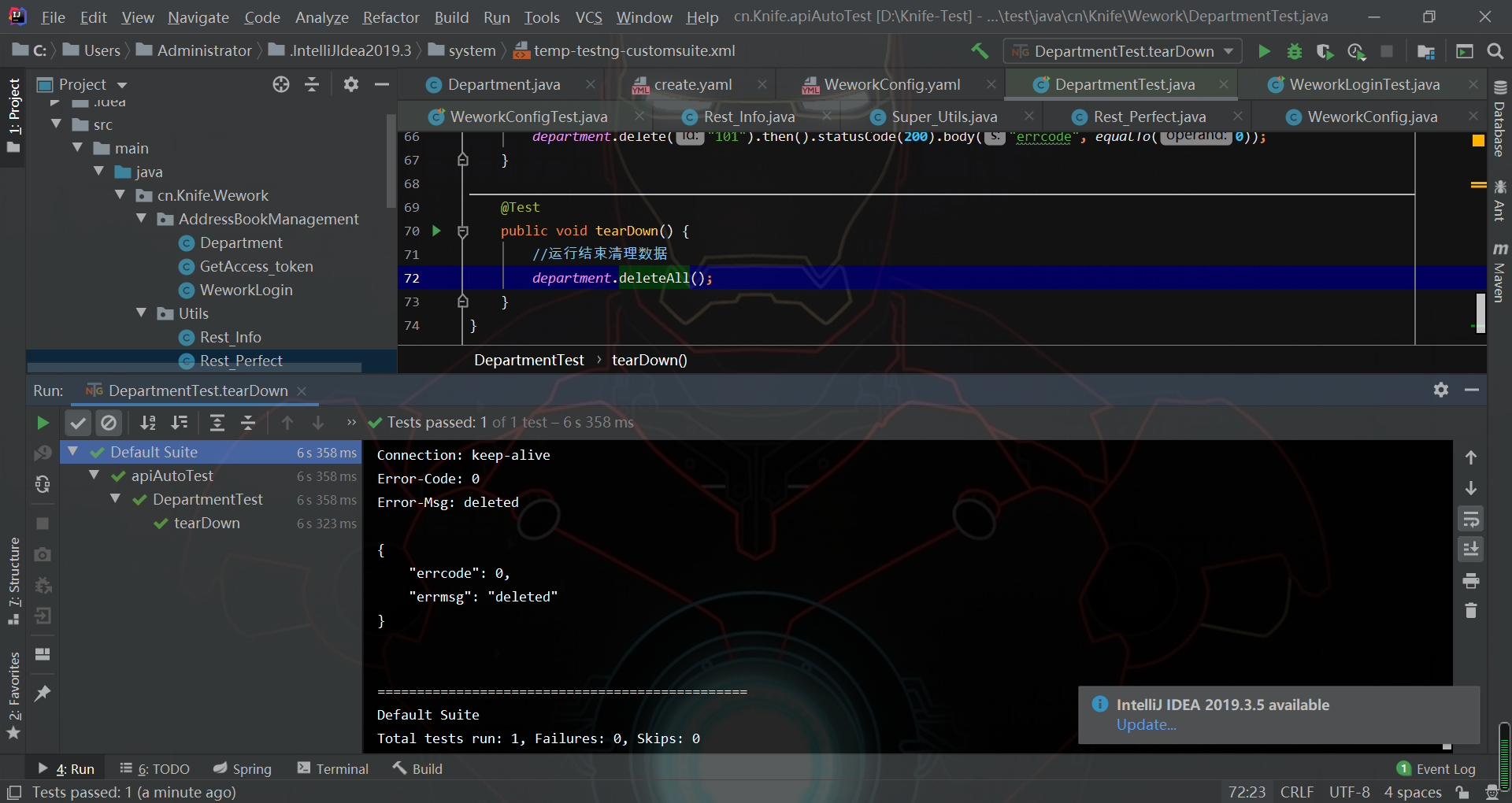Click the yellow warning marker in editor stripe
1512x803 pixels.
[x=1478, y=185]
